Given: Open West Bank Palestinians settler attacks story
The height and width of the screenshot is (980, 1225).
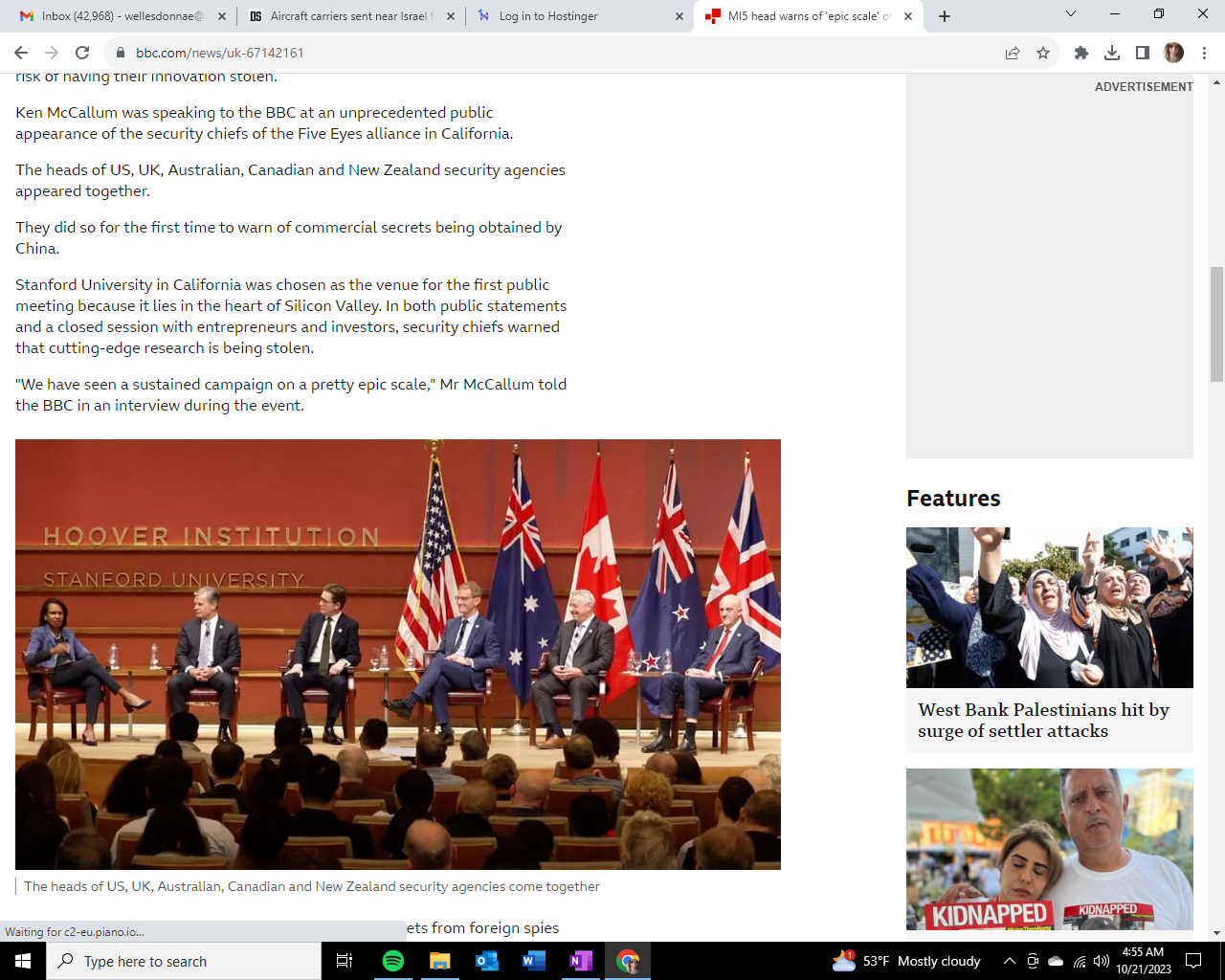Looking at the screenshot, I should pos(1043,720).
